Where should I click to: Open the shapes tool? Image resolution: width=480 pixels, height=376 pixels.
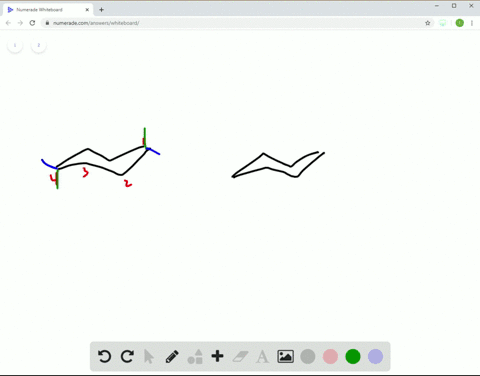(x=195, y=356)
